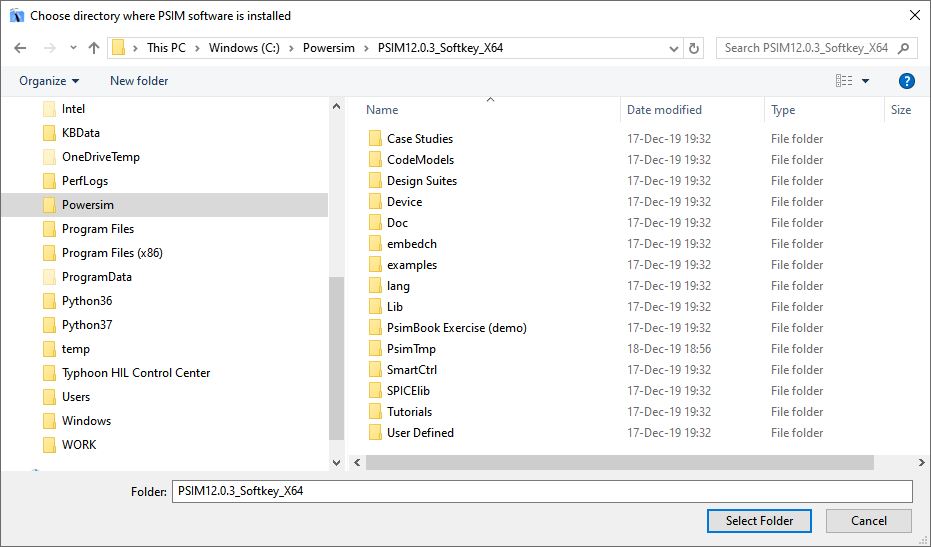The image size is (931, 547).
Task: Click the Up one level arrow
Action: [x=94, y=48]
